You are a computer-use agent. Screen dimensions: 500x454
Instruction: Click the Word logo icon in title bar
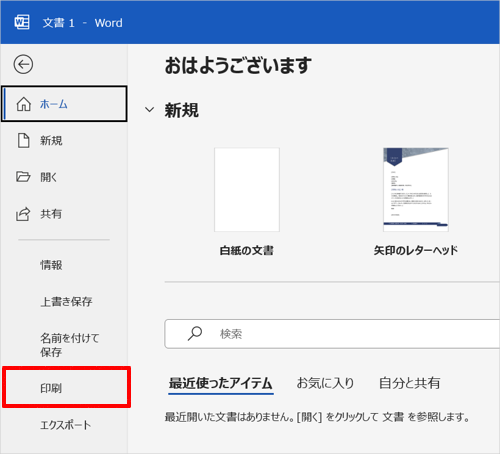[x=22, y=23]
